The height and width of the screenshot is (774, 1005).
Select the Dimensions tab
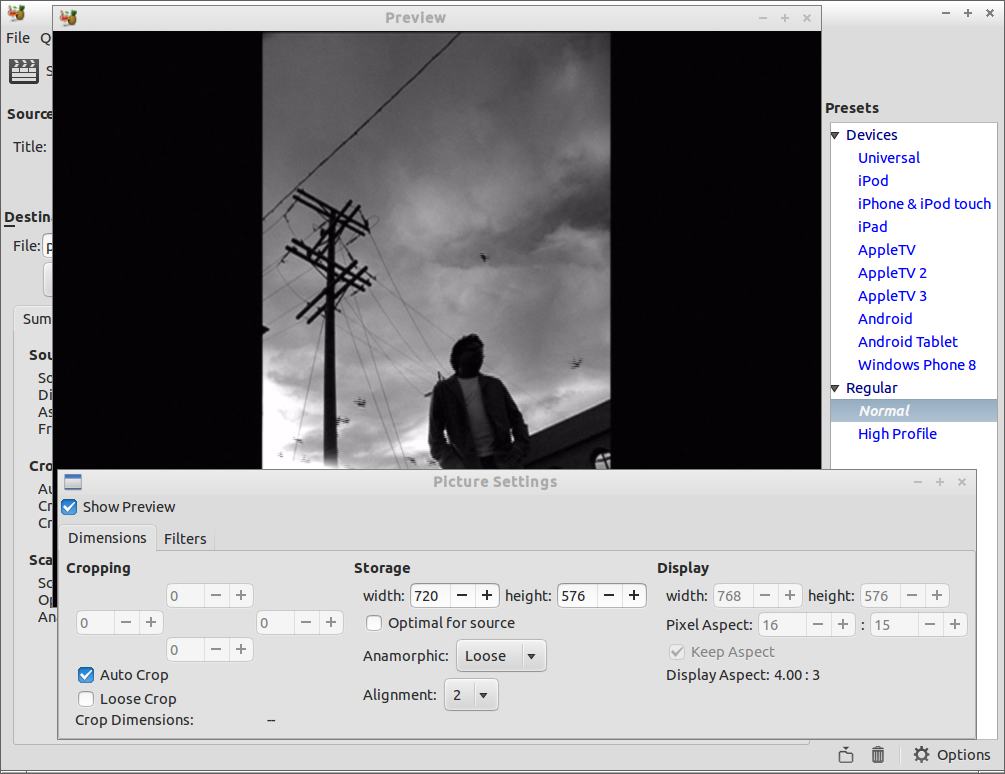pos(107,538)
